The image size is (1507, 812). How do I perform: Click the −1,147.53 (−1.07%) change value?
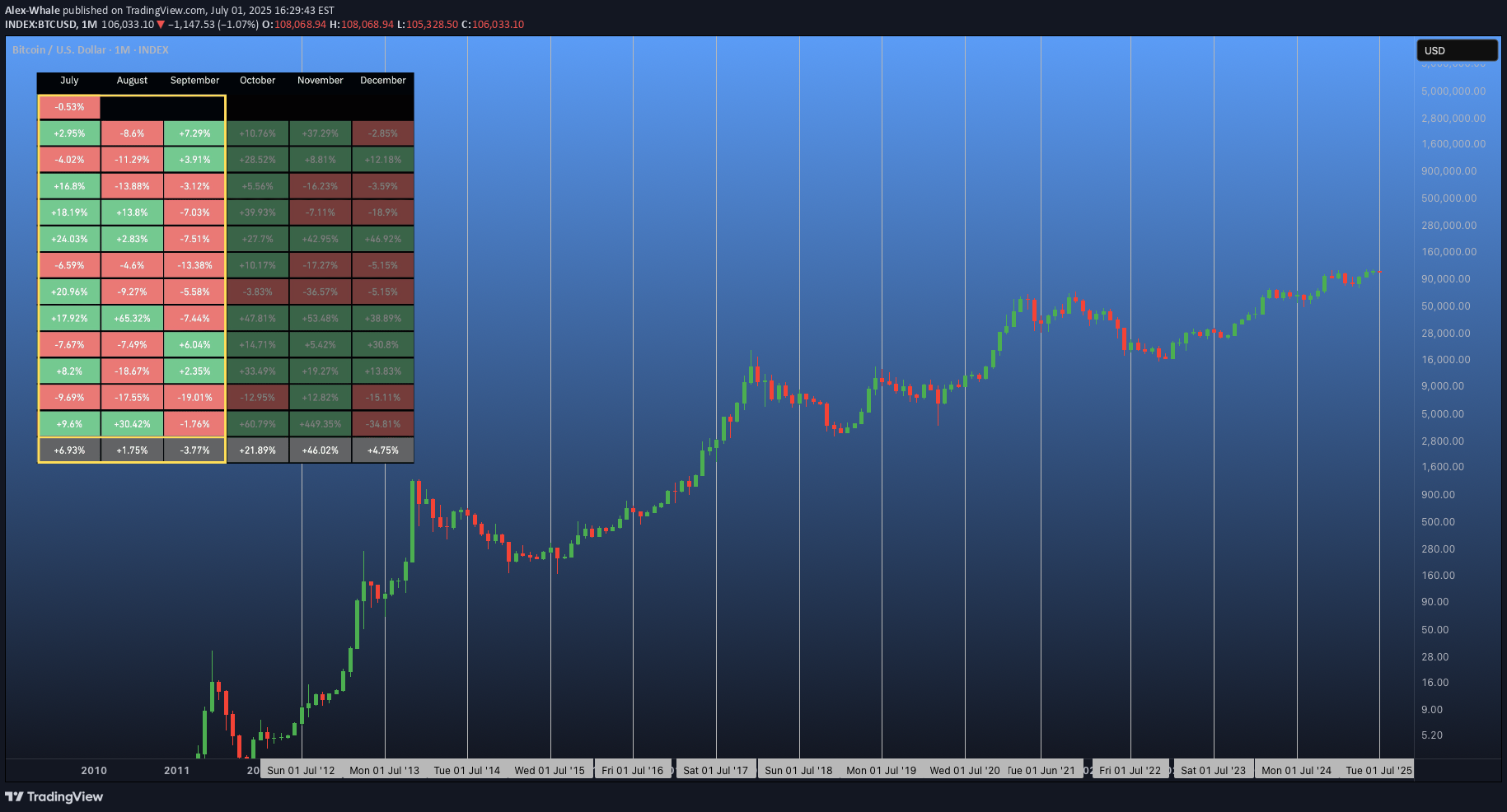tap(213, 25)
